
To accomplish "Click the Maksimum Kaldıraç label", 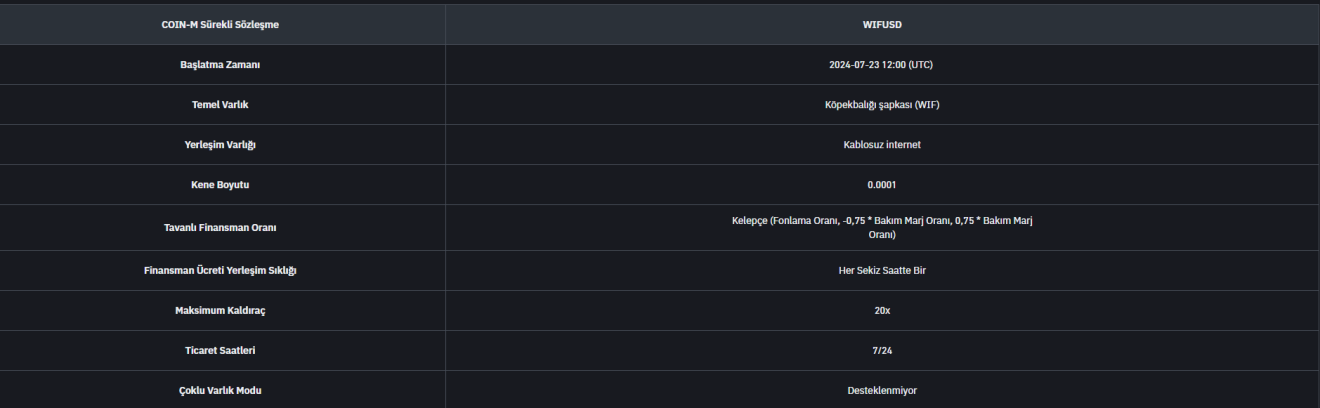I will [x=220, y=311].
